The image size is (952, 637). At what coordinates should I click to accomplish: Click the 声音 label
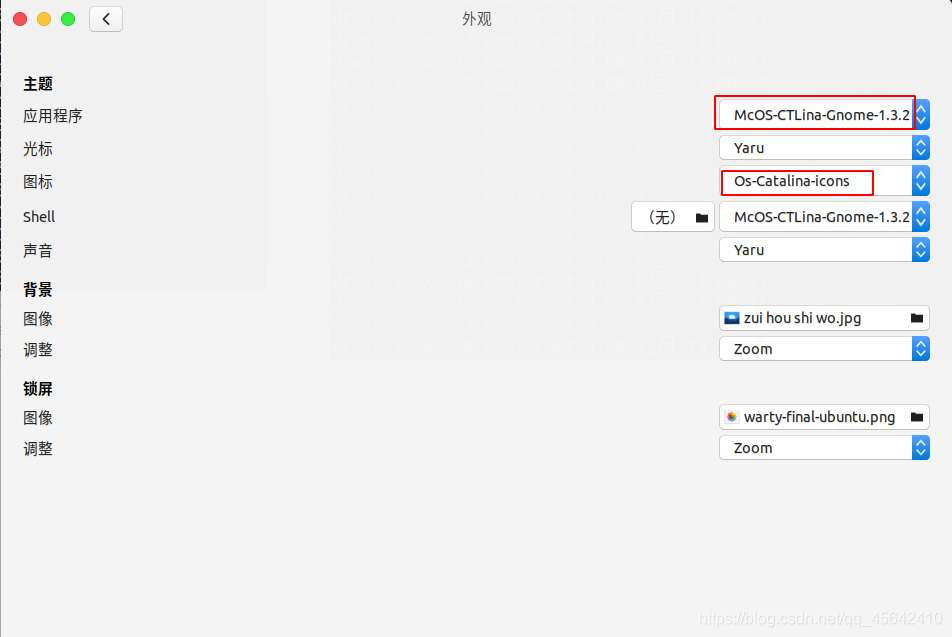point(38,250)
